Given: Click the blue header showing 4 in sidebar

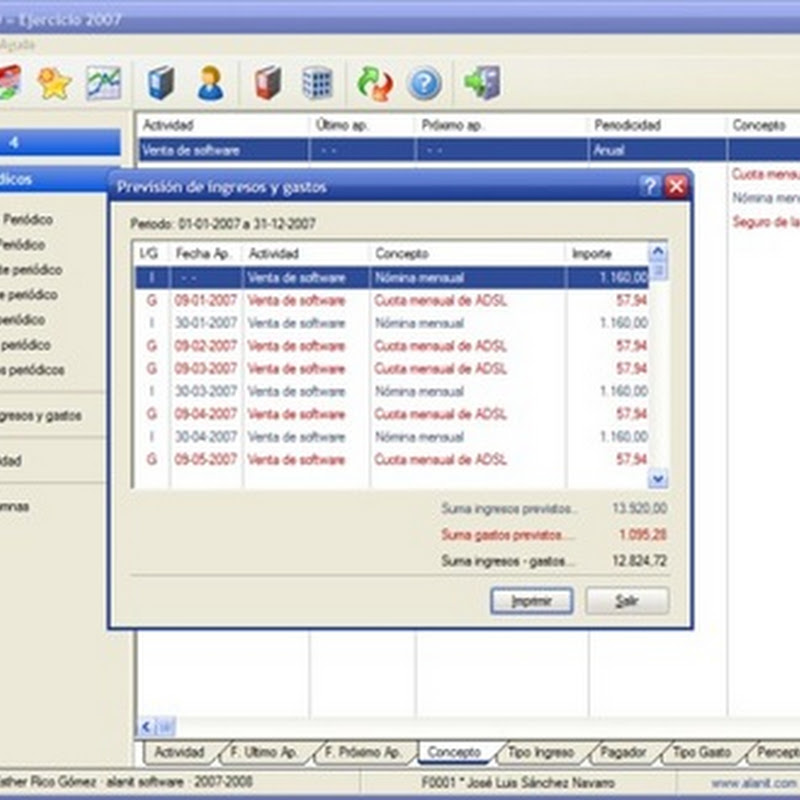Looking at the screenshot, I should [60, 142].
